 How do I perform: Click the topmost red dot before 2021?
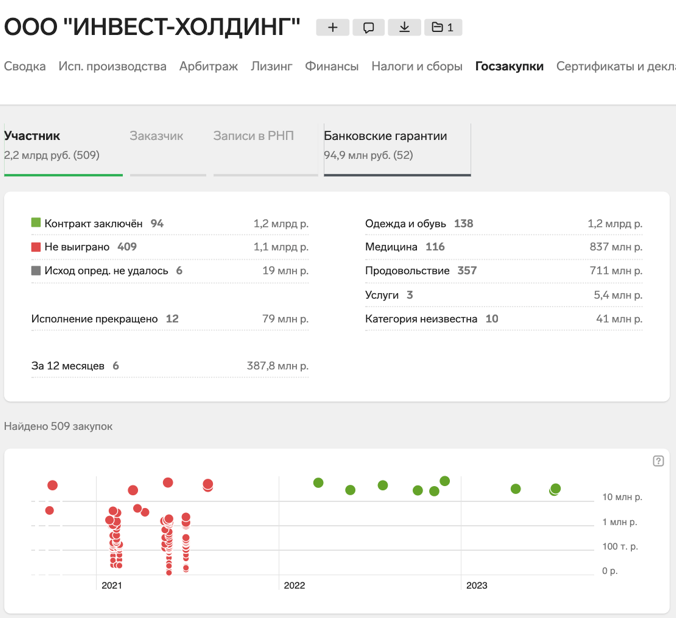coord(52,485)
